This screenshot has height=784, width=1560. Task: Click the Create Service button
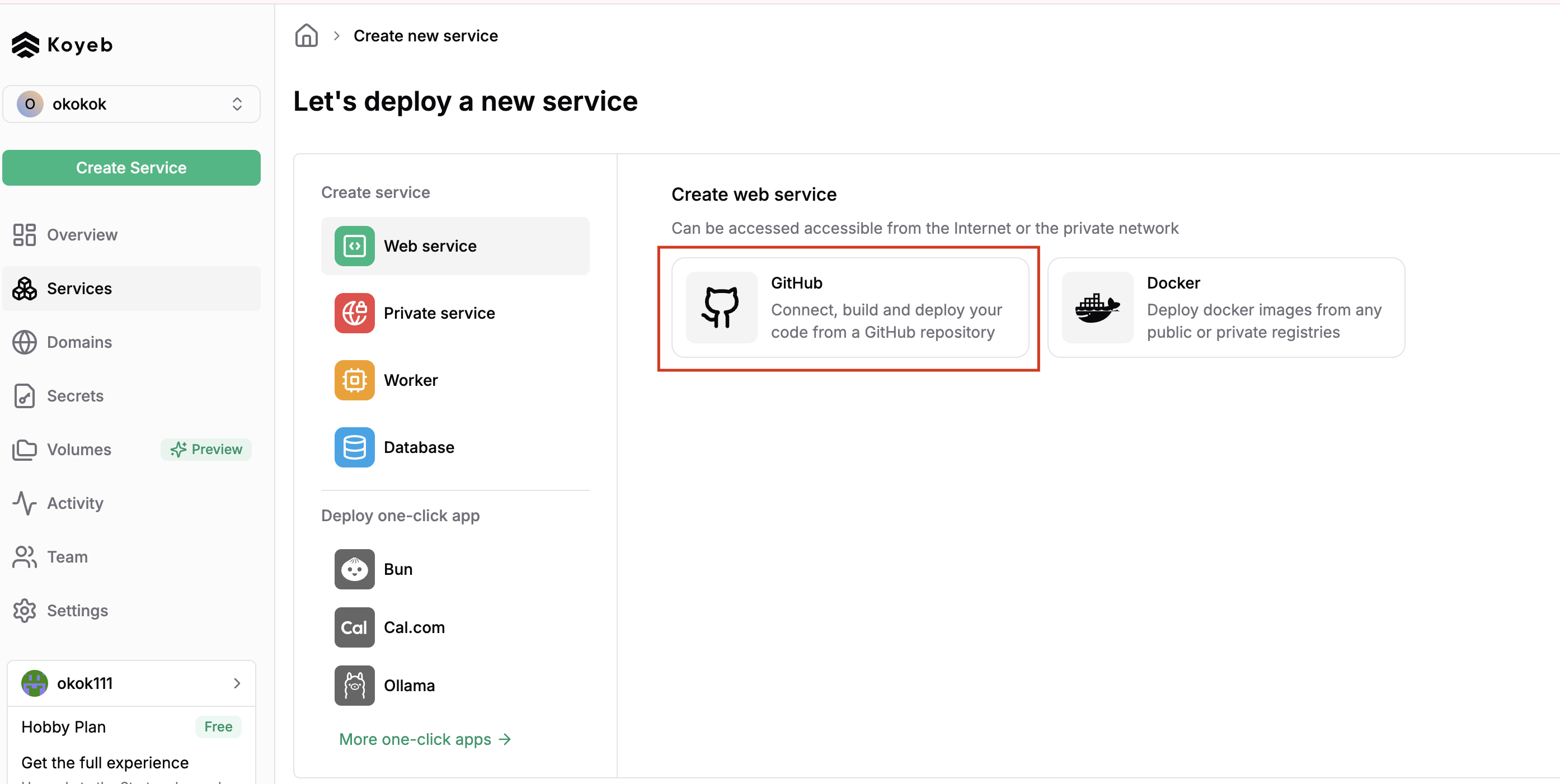click(x=131, y=168)
